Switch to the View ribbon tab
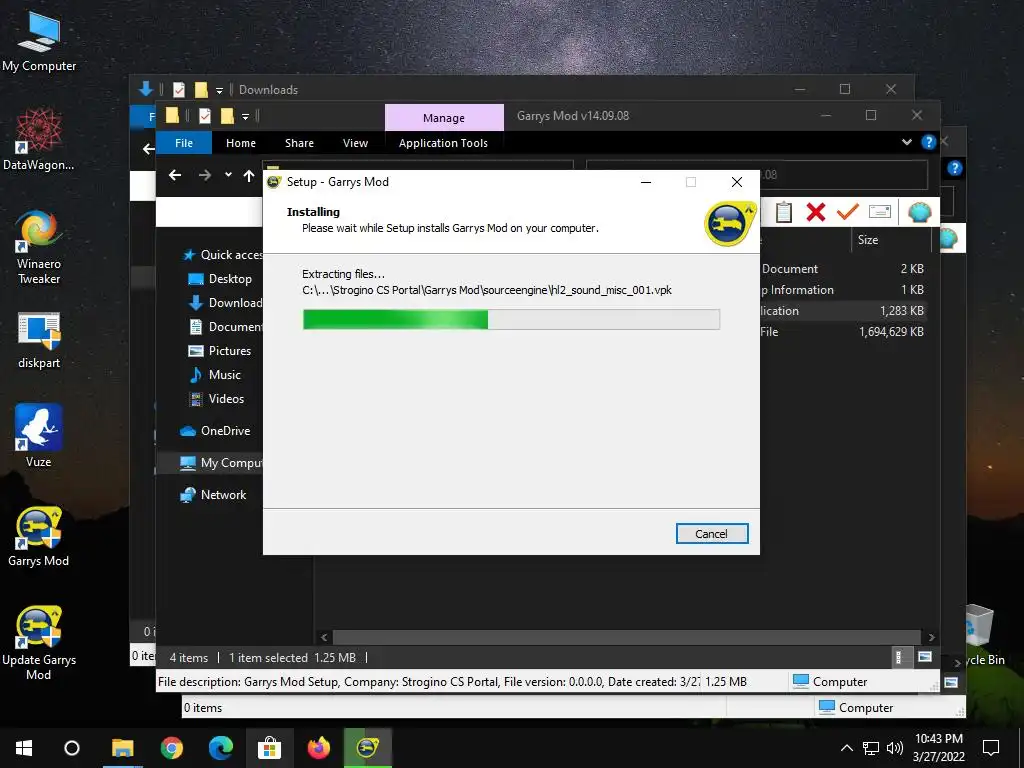The height and width of the screenshot is (768, 1024). tap(355, 143)
